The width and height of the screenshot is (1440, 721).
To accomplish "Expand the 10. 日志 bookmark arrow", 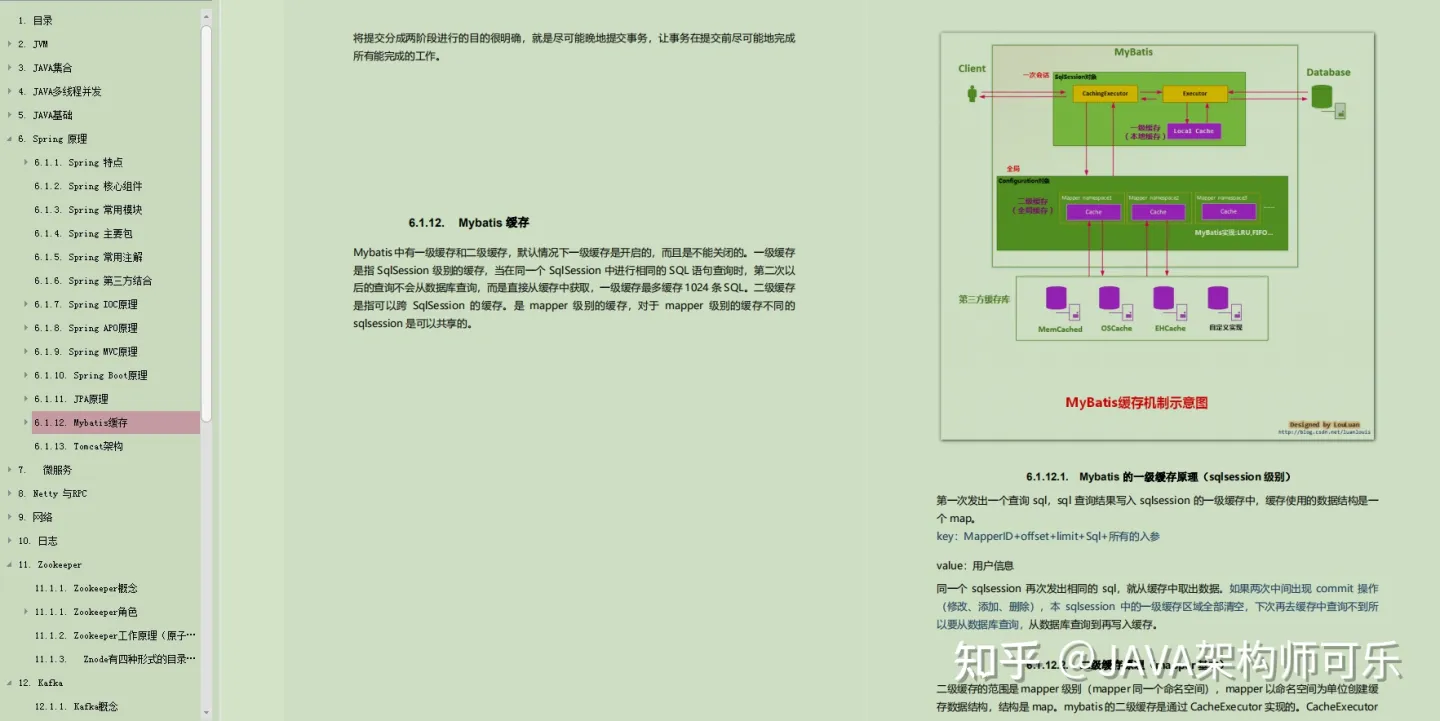I will pyautogui.click(x=9, y=541).
